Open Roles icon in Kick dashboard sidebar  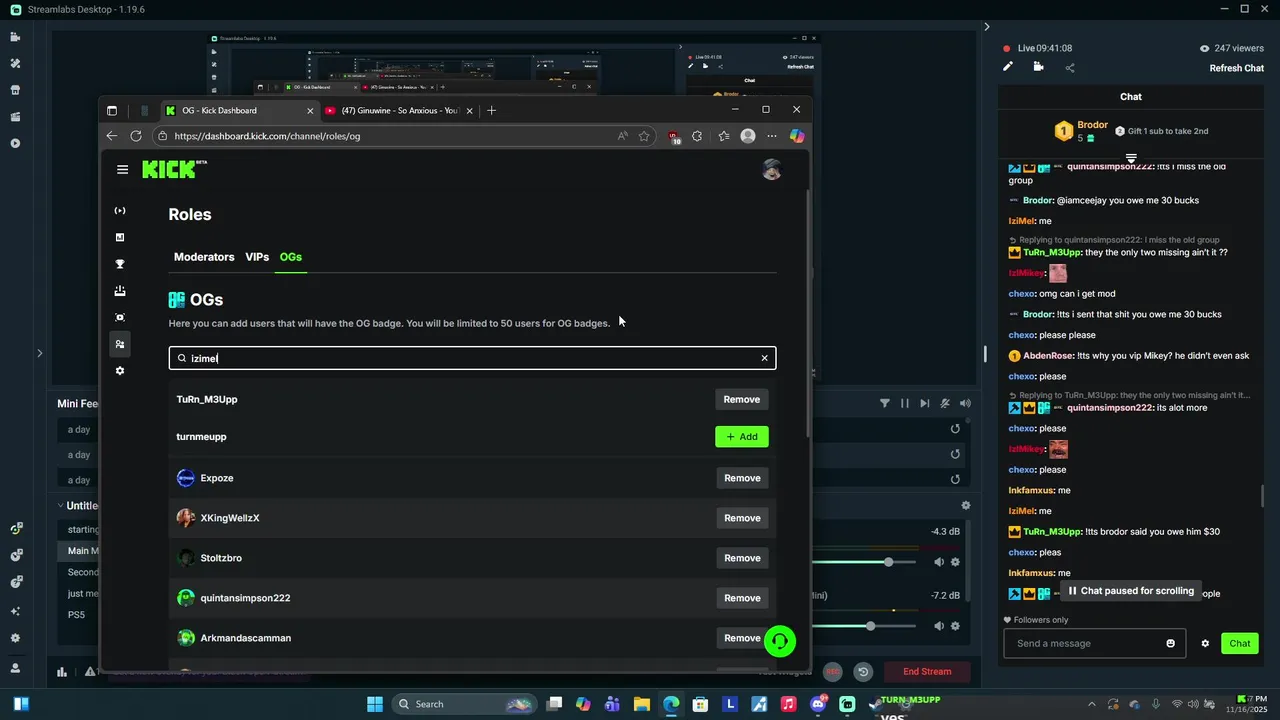[x=120, y=344]
